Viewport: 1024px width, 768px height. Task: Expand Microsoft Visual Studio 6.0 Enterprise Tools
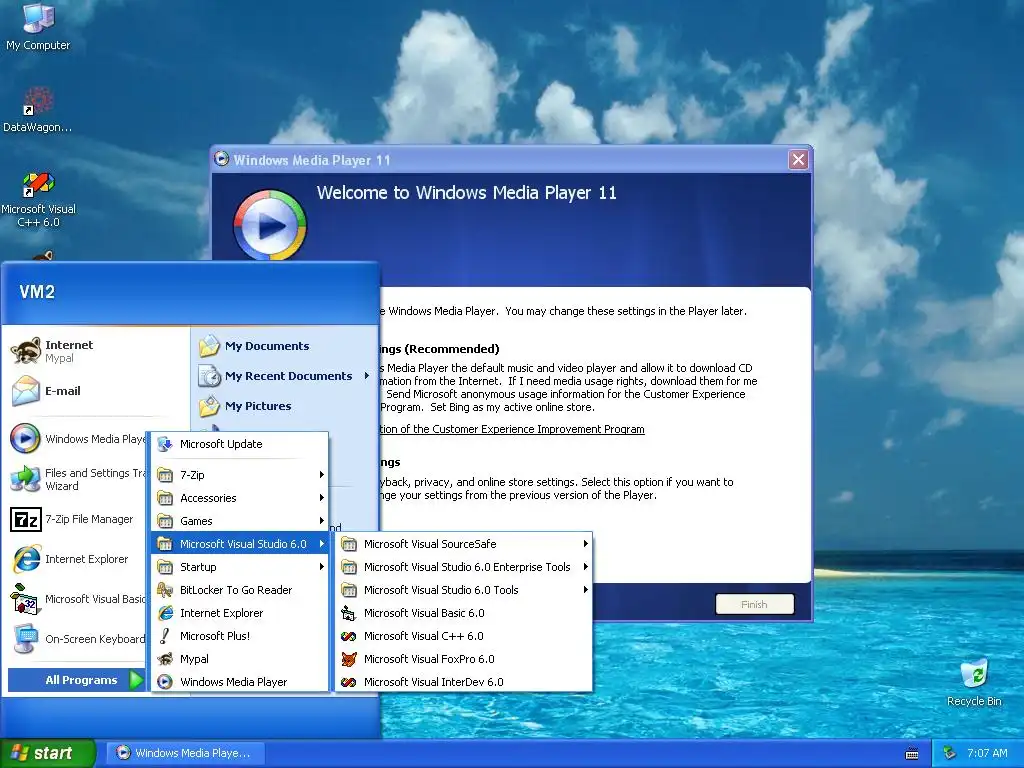pos(464,567)
